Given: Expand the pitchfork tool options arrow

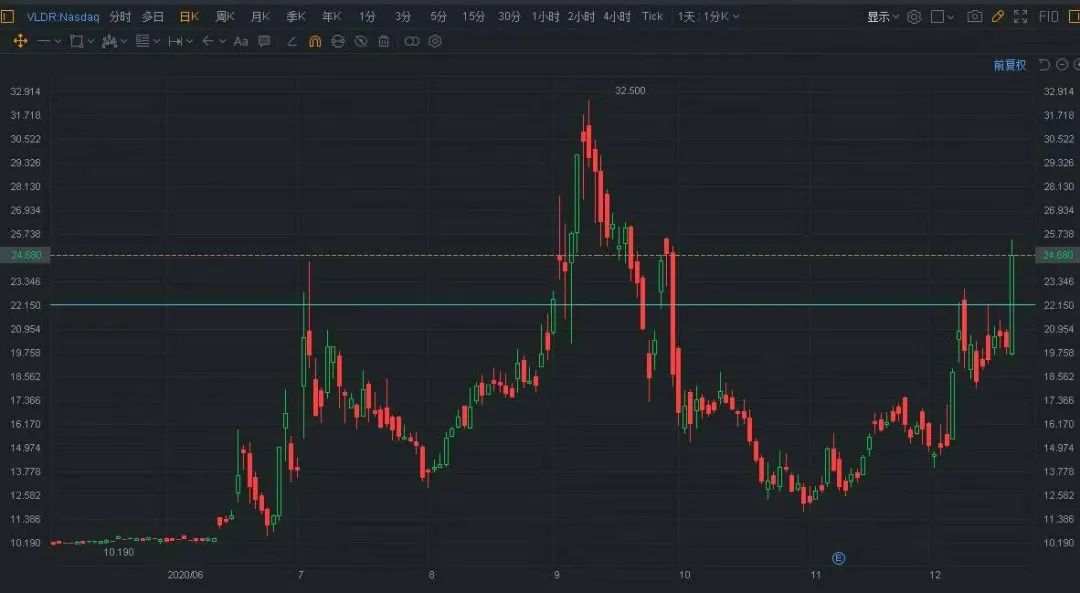Looking at the screenshot, I should pyautogui.click(x=123, y=42).
